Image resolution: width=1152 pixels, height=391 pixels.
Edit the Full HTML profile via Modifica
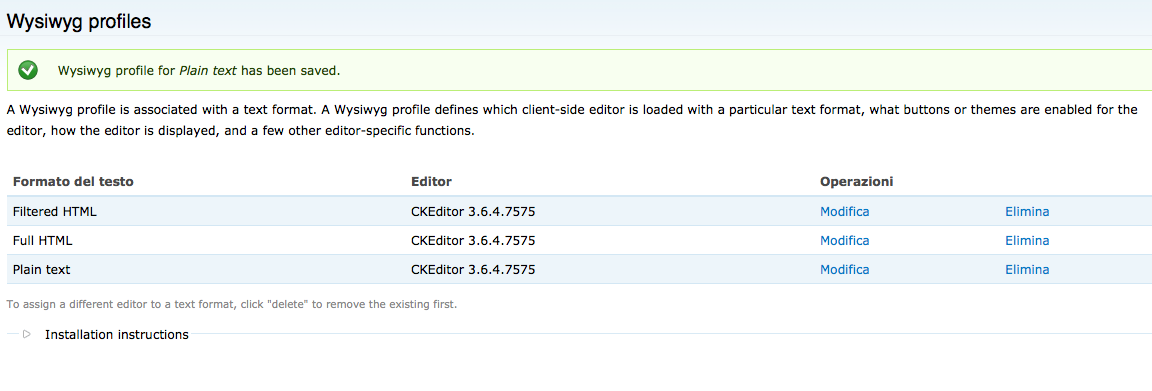(844, 240)
